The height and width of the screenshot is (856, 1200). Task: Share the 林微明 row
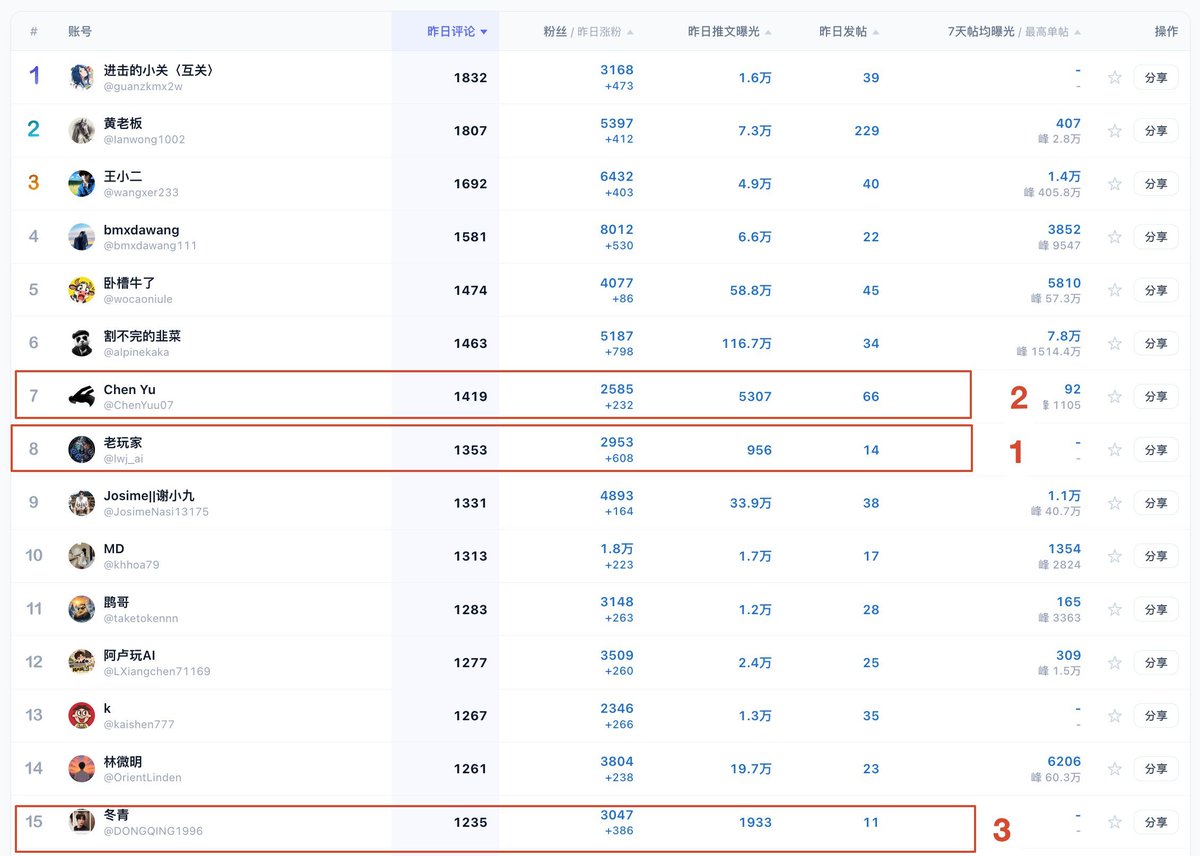click(x=1156, y=769)
